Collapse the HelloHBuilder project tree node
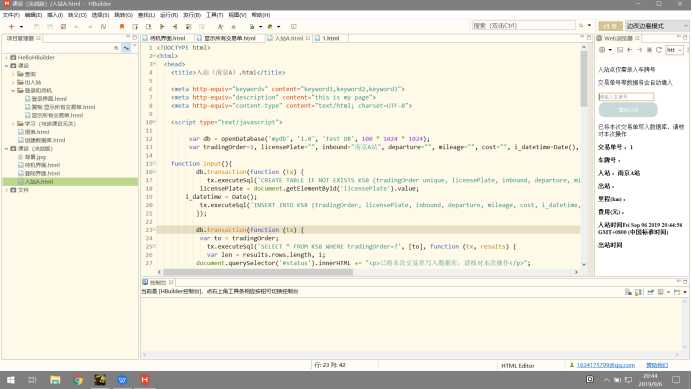 7,57
